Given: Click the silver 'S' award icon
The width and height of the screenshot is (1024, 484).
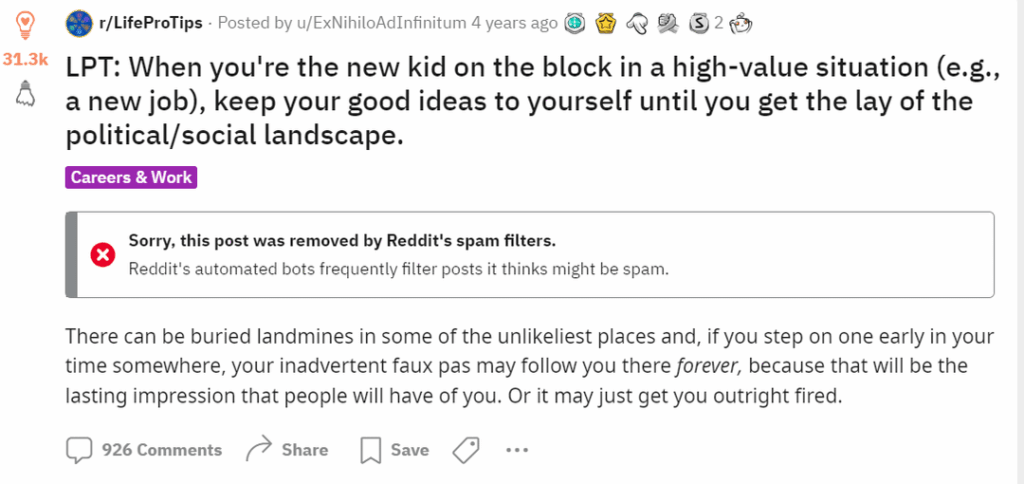Looking at the screenshot, I should tap(699, 24).
